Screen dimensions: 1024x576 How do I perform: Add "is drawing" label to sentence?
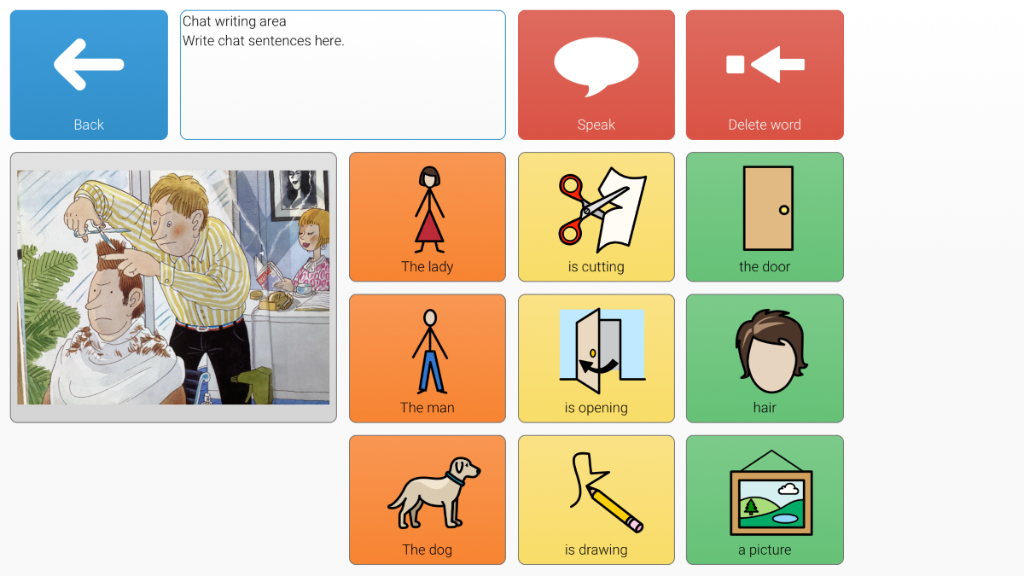596,550
